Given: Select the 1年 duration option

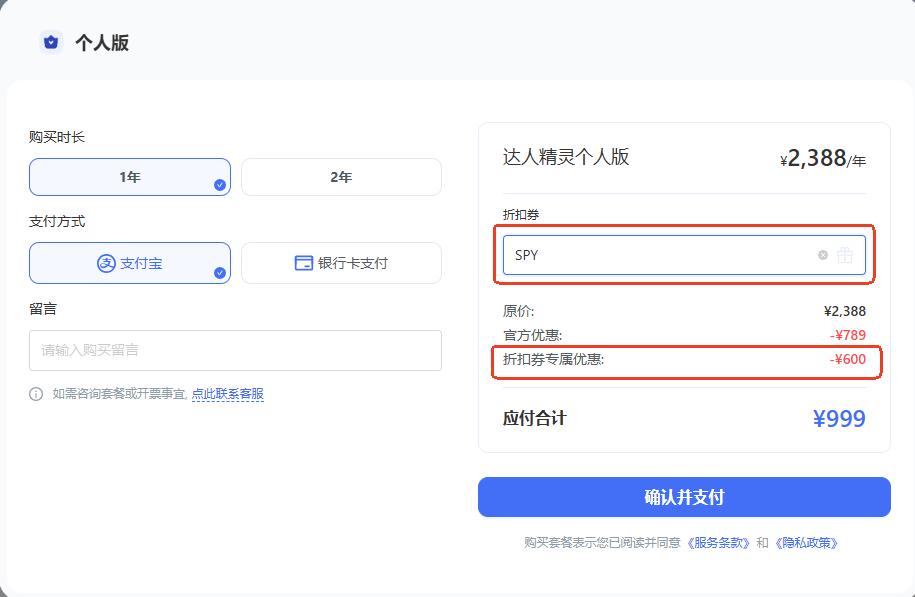Looking at the screenshot, I should coord(130,176).
